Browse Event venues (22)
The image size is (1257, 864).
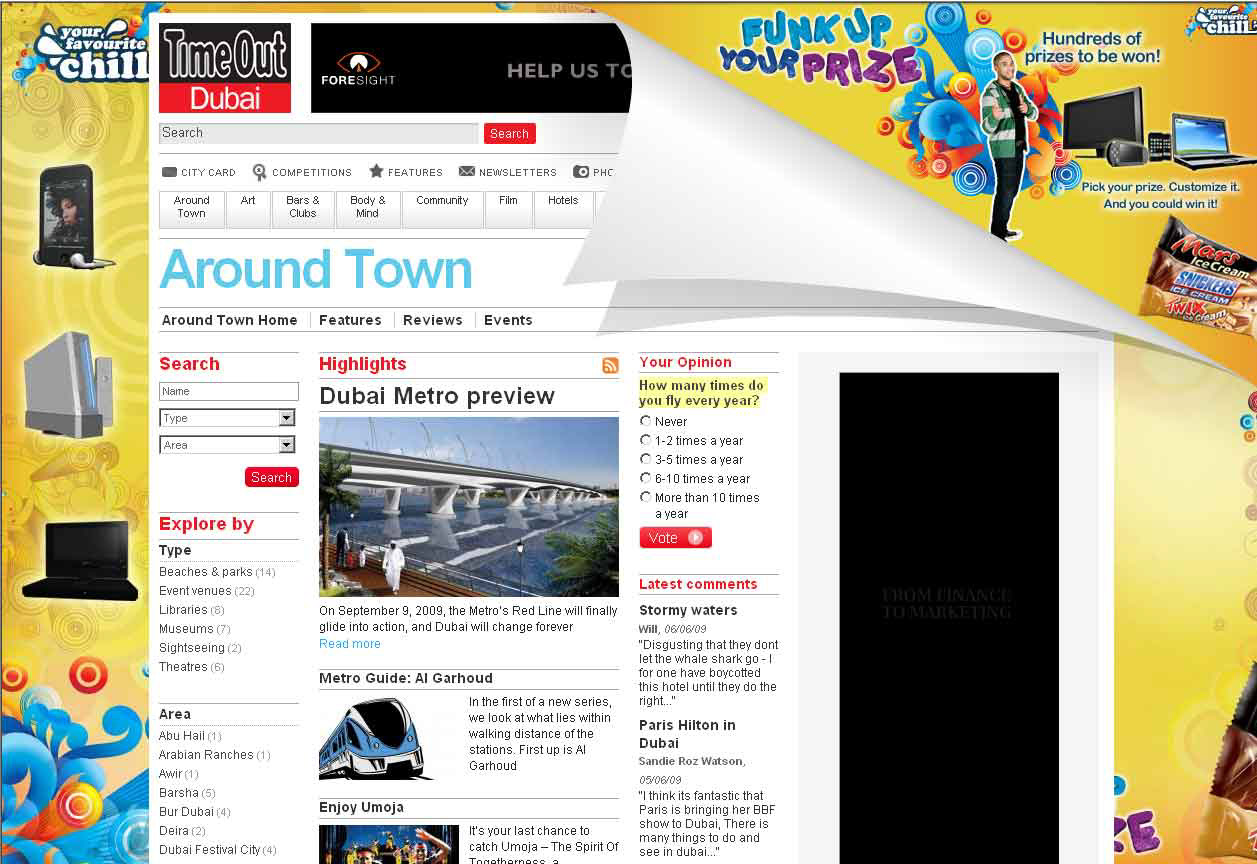207,591
